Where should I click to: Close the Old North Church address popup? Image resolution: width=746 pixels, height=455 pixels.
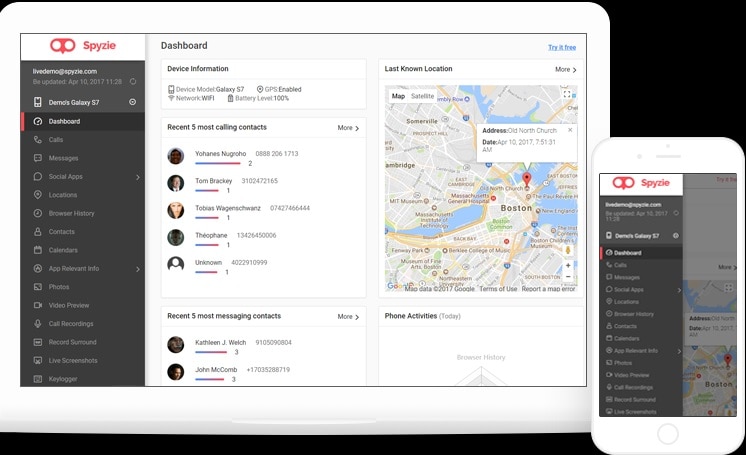coord(570,130)
